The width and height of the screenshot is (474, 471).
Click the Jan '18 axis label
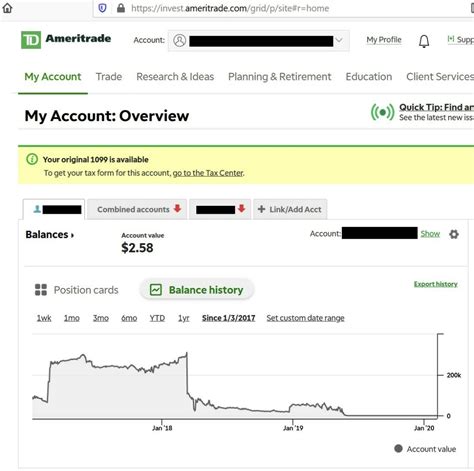coord(162,428)
